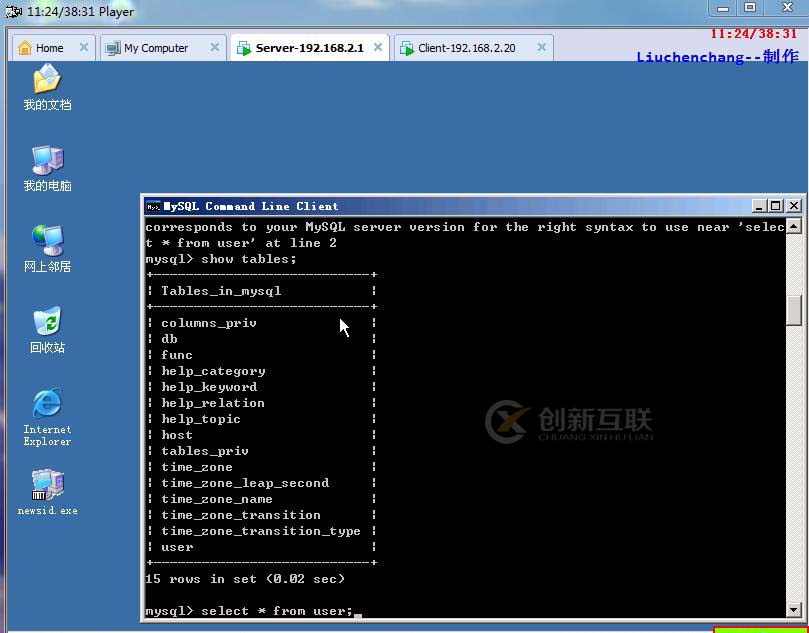The image size is (809, 633).
Task: Click the 'time_zone_transition_type' table row
Action: coord(261,531)
